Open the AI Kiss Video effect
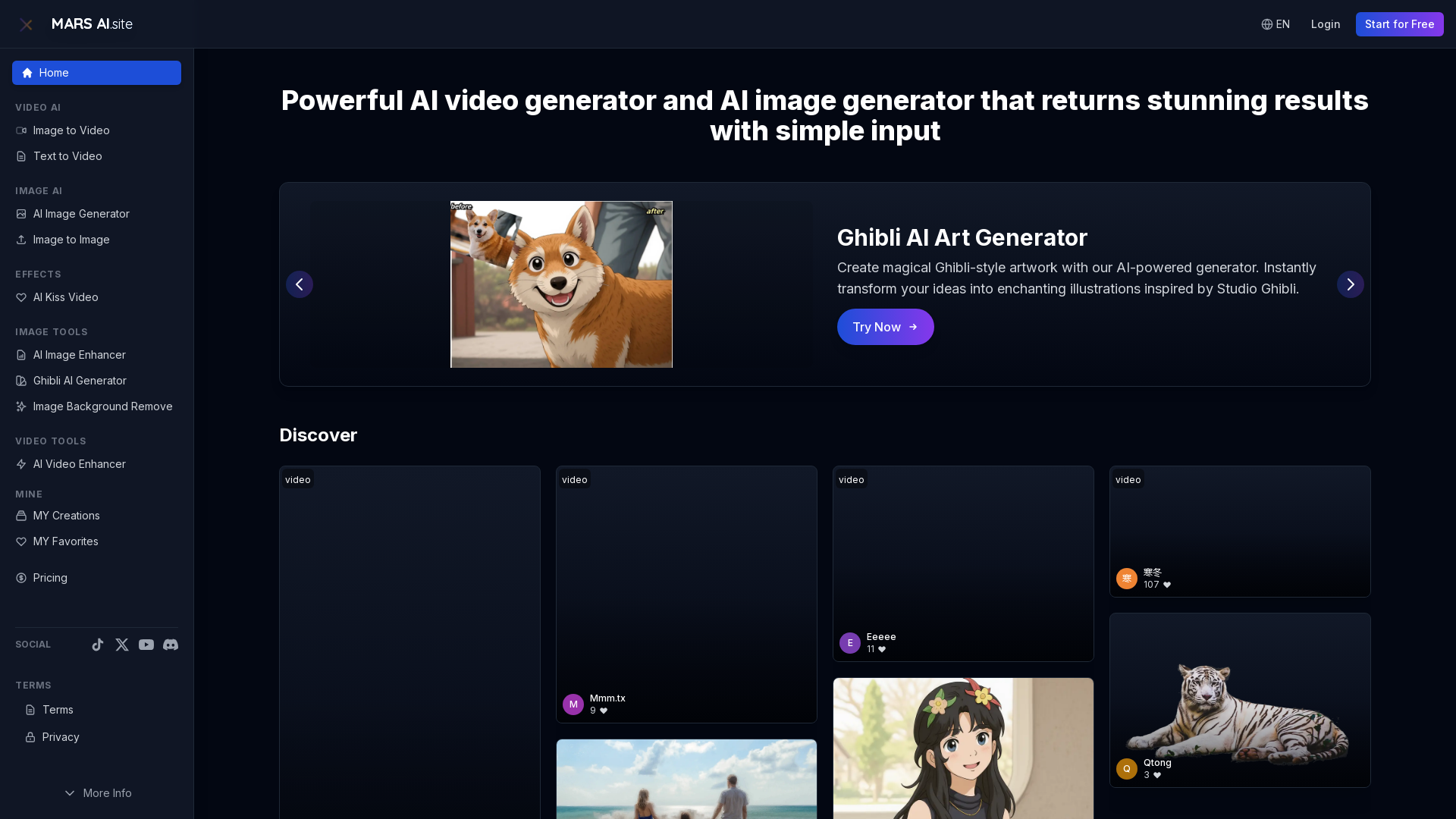Viewport: 1456px width, 819px height. click(x=65, y=297)
